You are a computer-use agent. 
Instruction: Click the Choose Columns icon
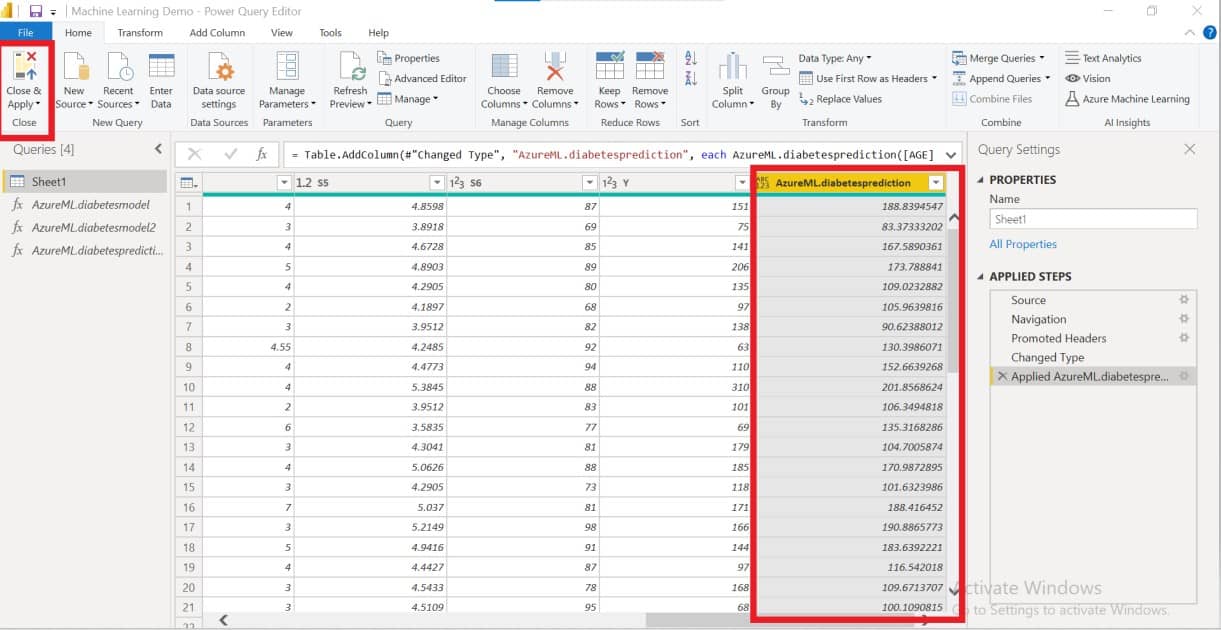pyautogui.click(x=504, y=66)
